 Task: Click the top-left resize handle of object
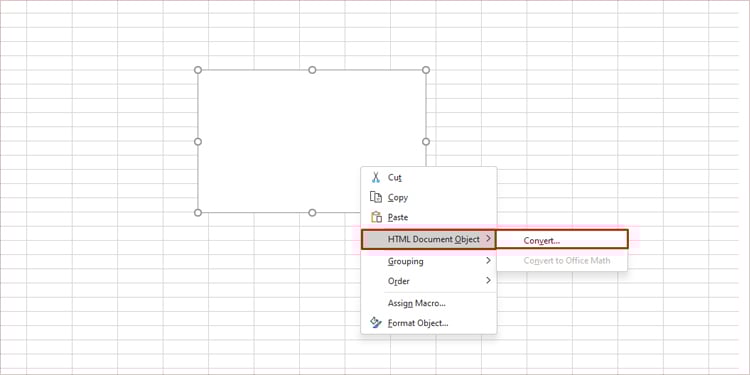click(x=198, y=70)
